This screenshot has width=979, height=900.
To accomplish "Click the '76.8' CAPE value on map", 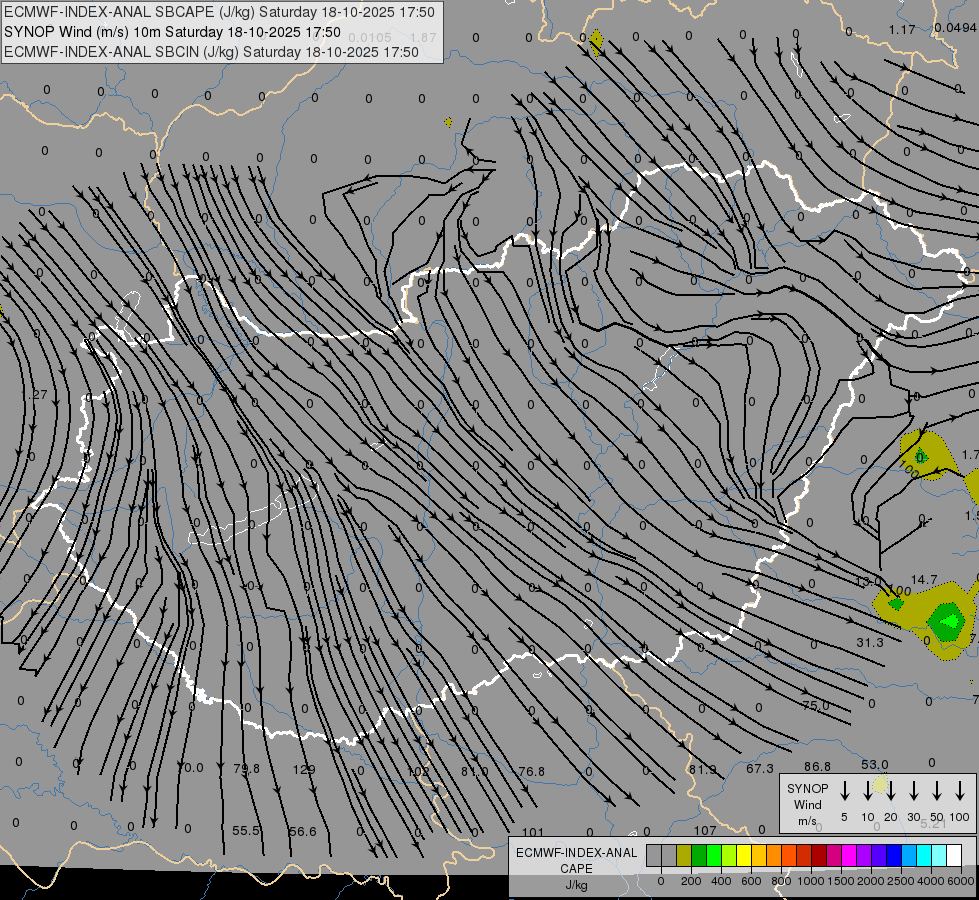I will (531, 771).
